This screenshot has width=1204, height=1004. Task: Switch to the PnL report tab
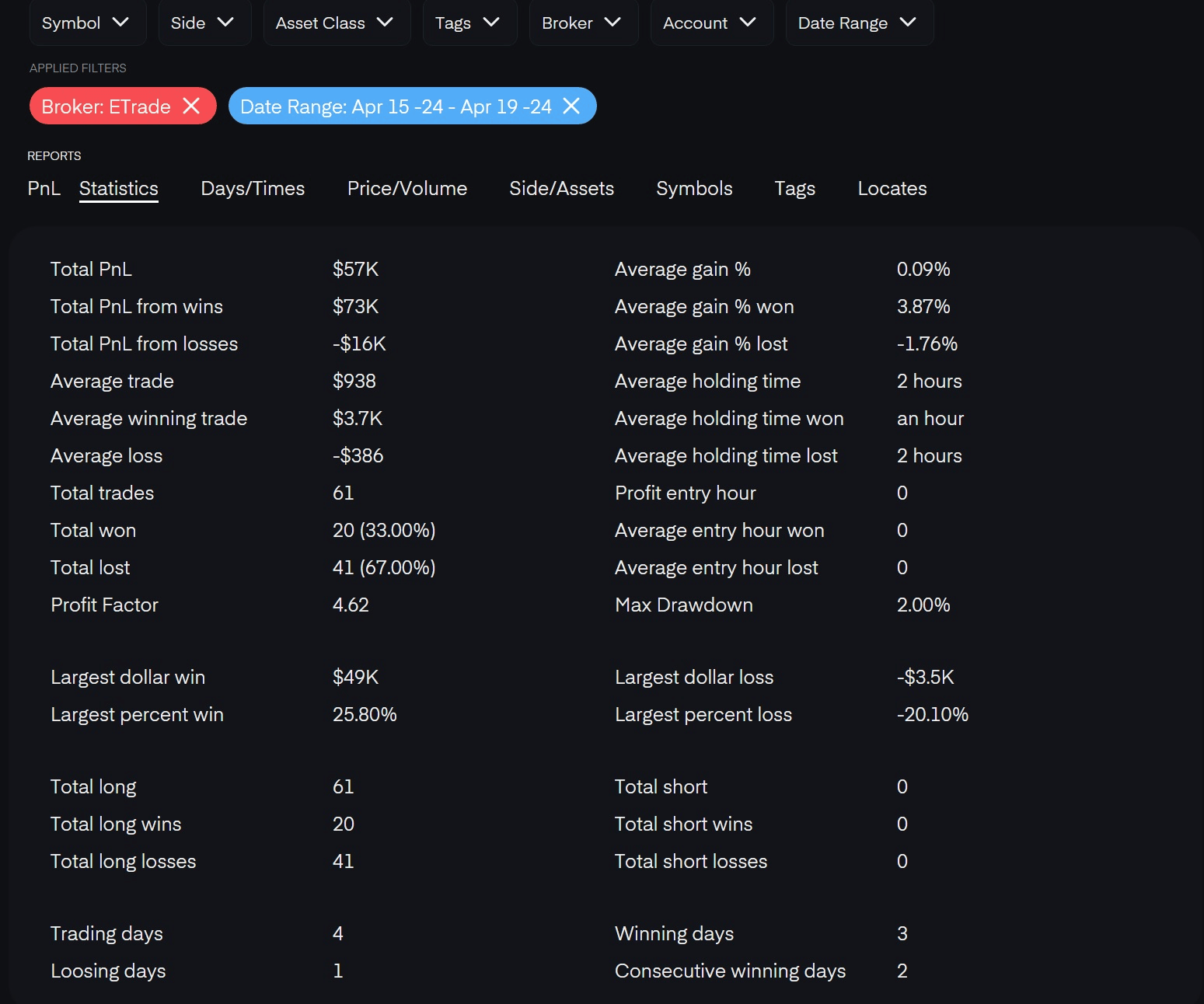(x=44, y=189)
